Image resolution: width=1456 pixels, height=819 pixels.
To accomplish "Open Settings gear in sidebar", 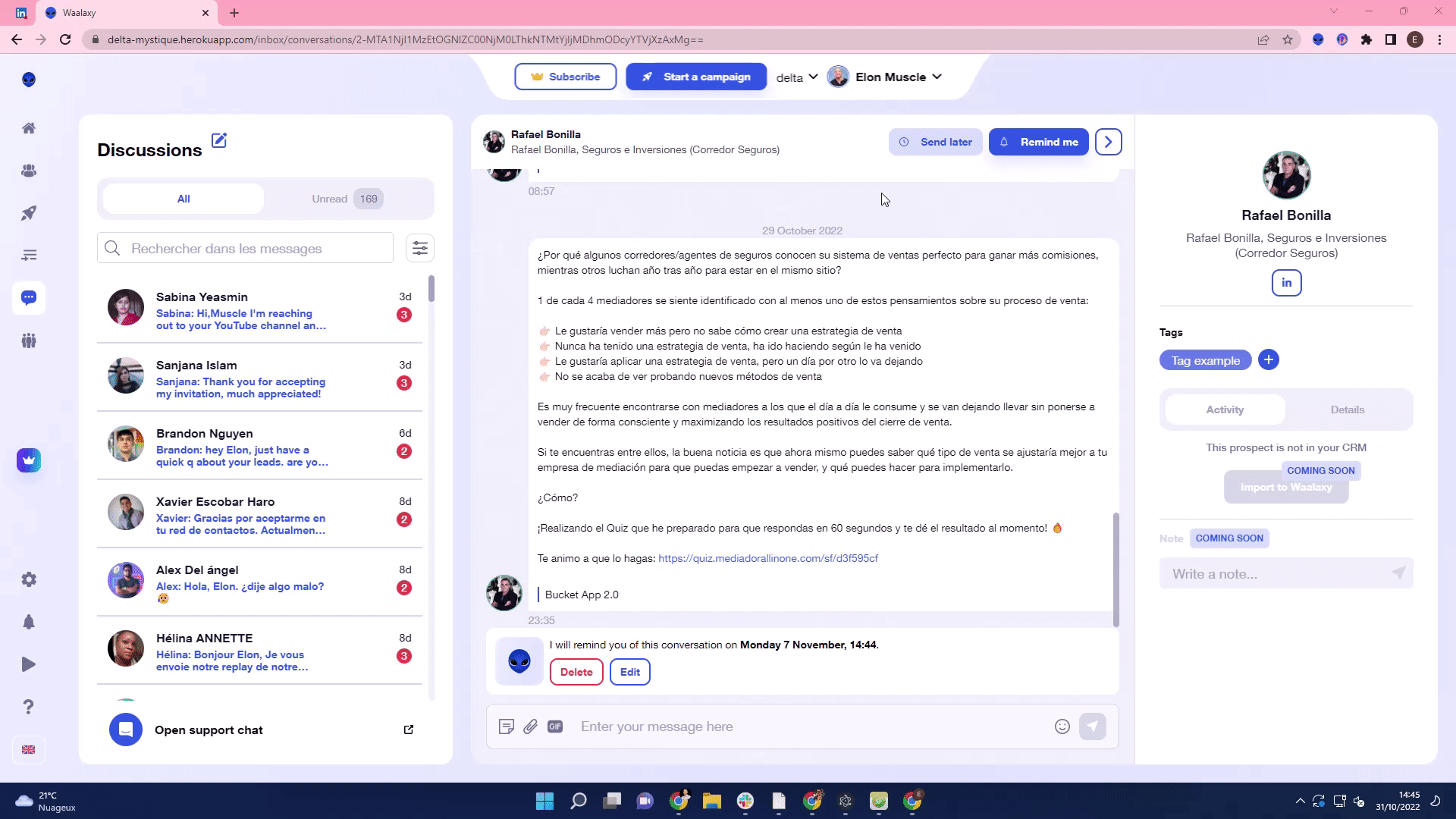I will [x=29, y=579].
